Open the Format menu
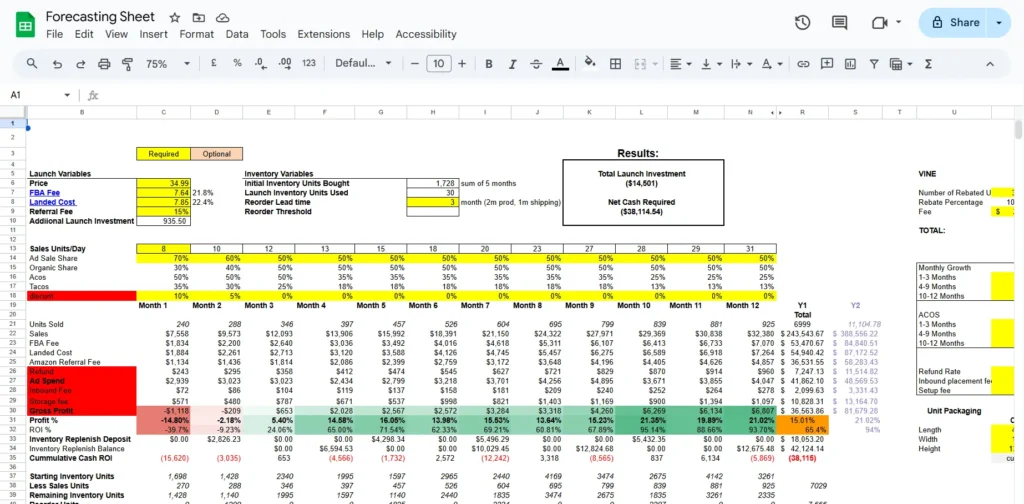This screenshot has height=504, width=1024. 197,34
